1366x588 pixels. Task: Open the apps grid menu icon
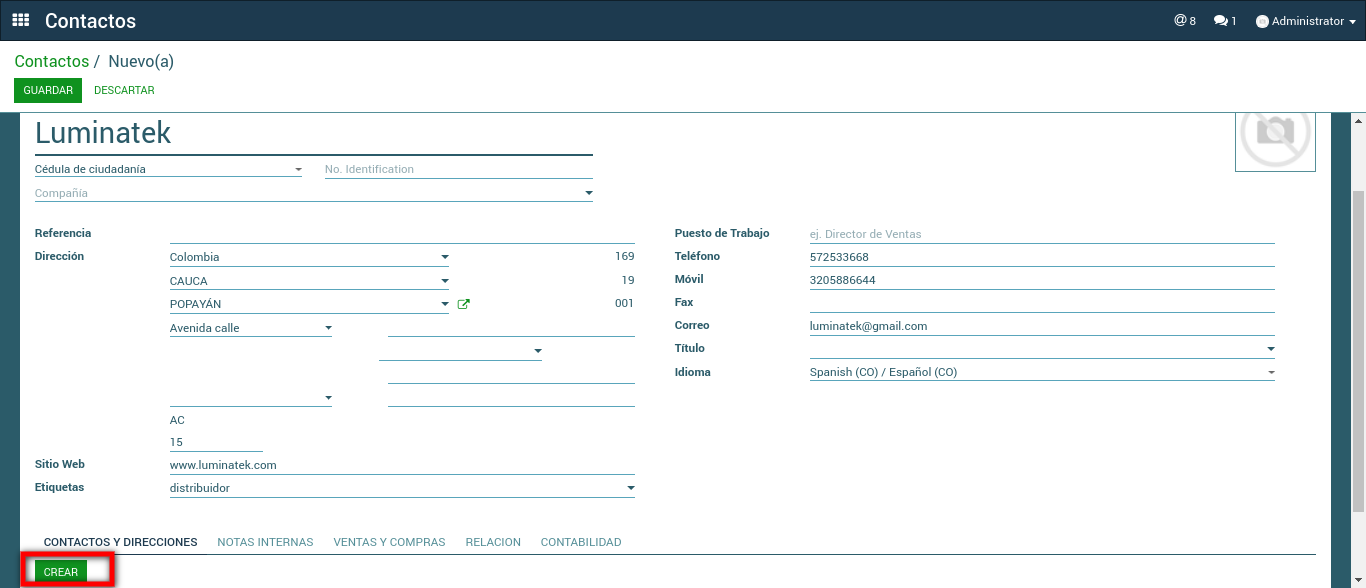pyautogui.click(x=21, y=20)
